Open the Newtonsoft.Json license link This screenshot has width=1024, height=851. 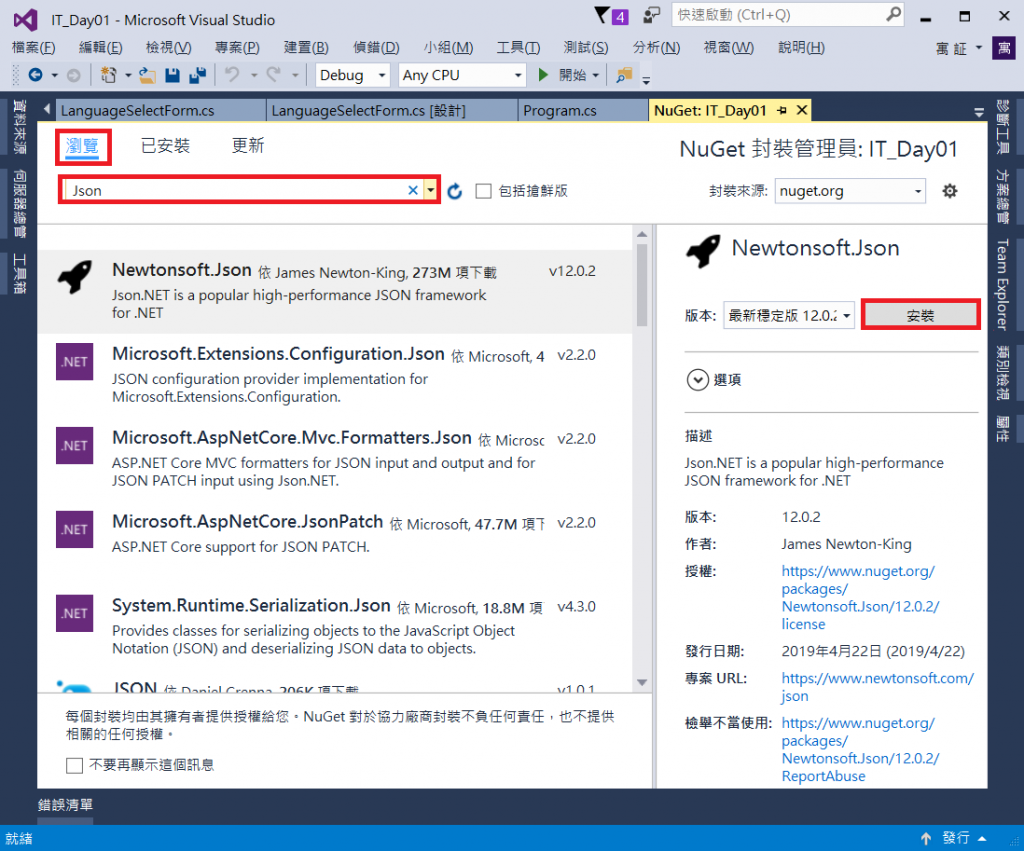coord(860,598)
